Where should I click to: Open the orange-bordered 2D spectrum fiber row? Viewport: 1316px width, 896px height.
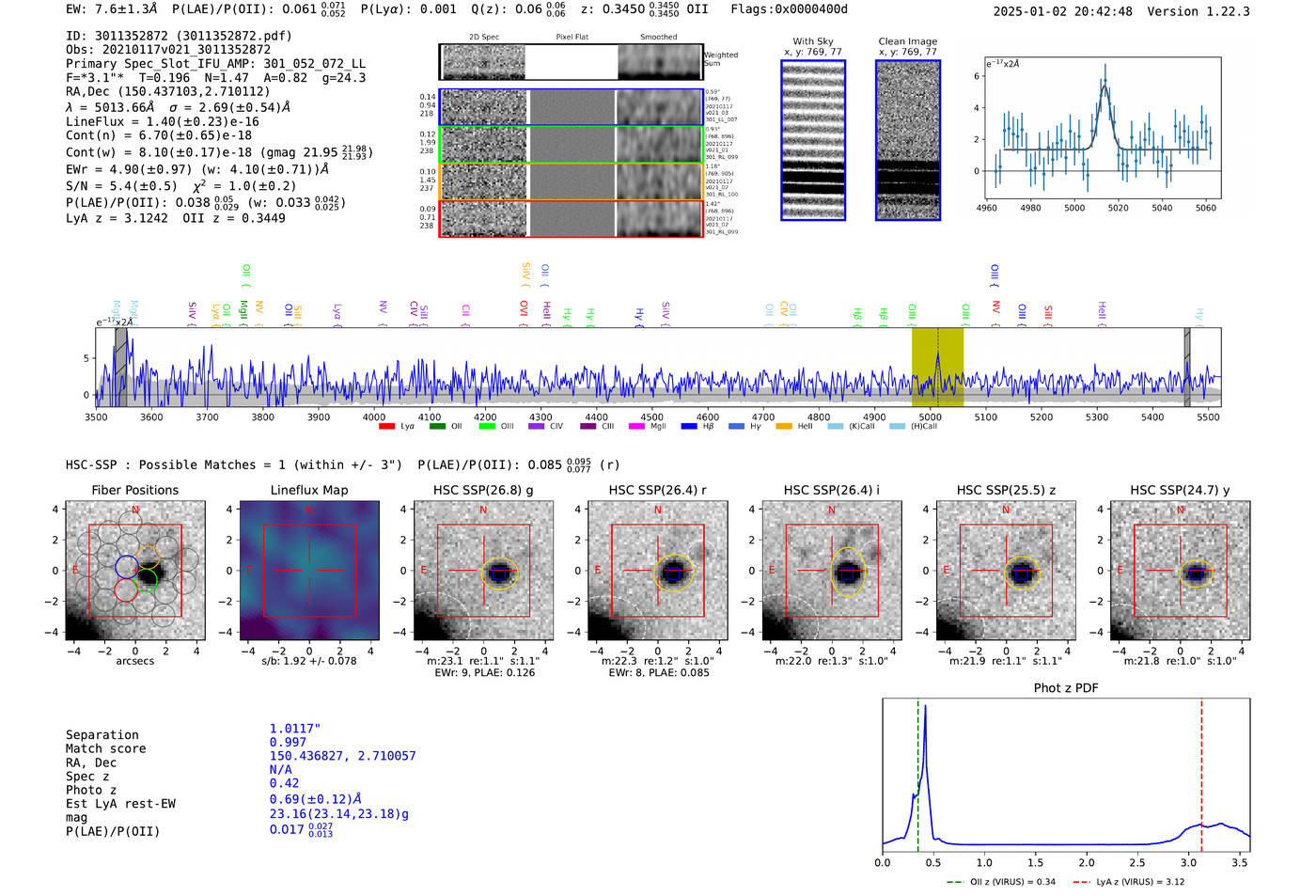point(572,181)
